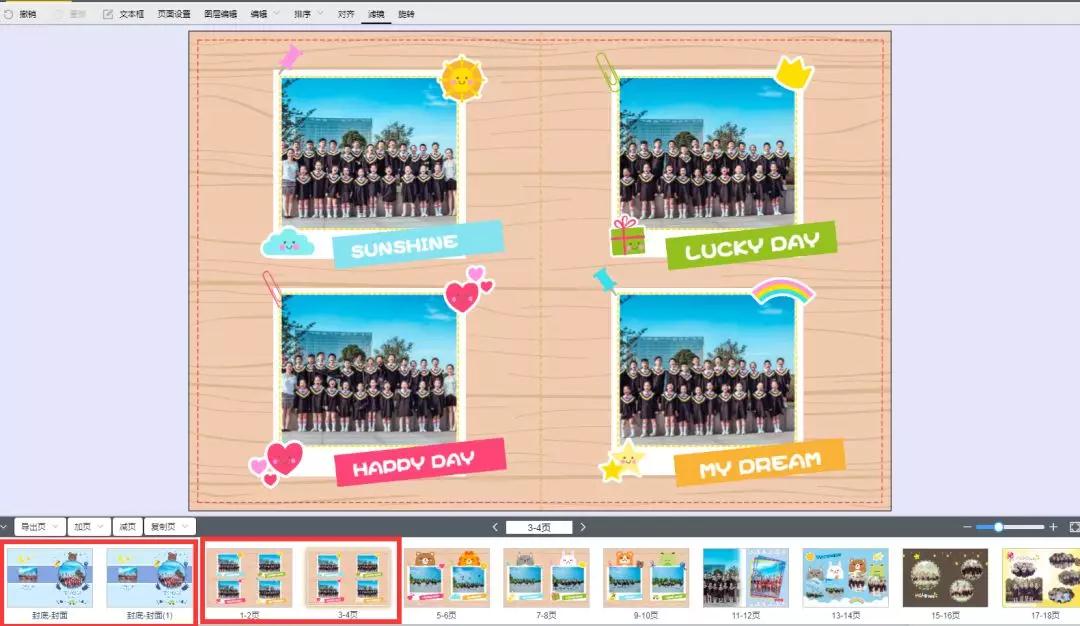Select the teal pushpin sticker
This screenshot has height=626, width=1080.
click(x=605, y=280)
